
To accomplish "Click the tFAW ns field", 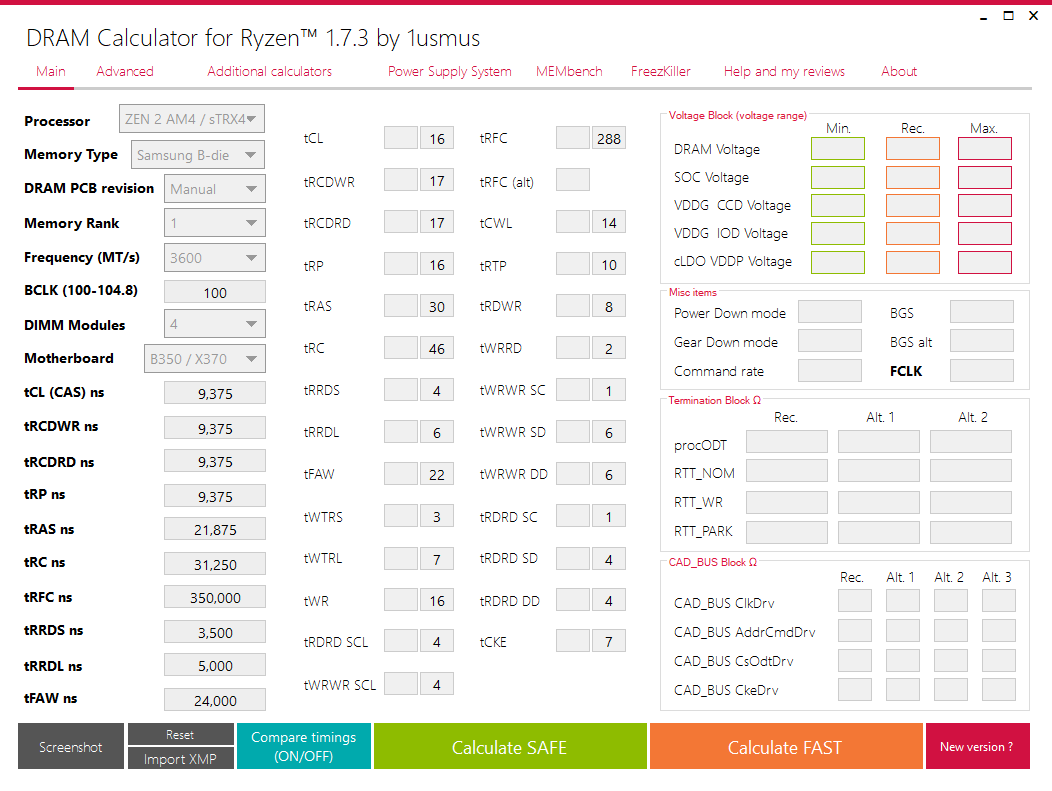I will [215, 700].
